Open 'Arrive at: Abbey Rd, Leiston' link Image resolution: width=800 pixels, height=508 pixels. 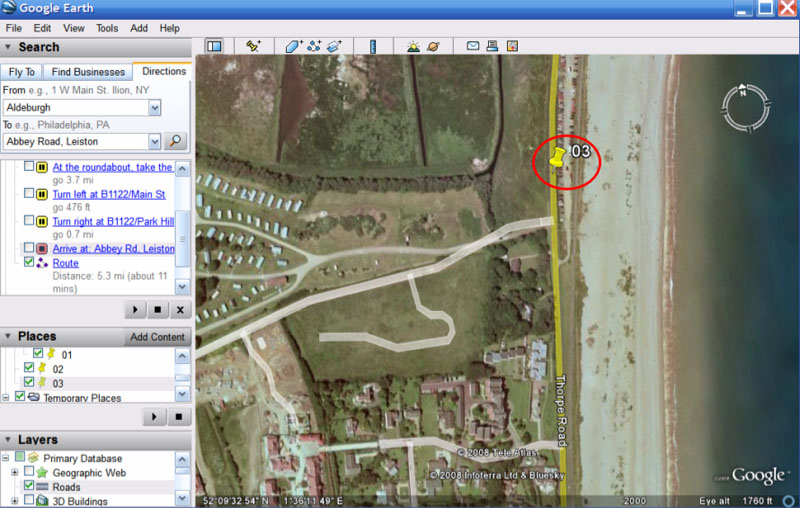[113, 248]
